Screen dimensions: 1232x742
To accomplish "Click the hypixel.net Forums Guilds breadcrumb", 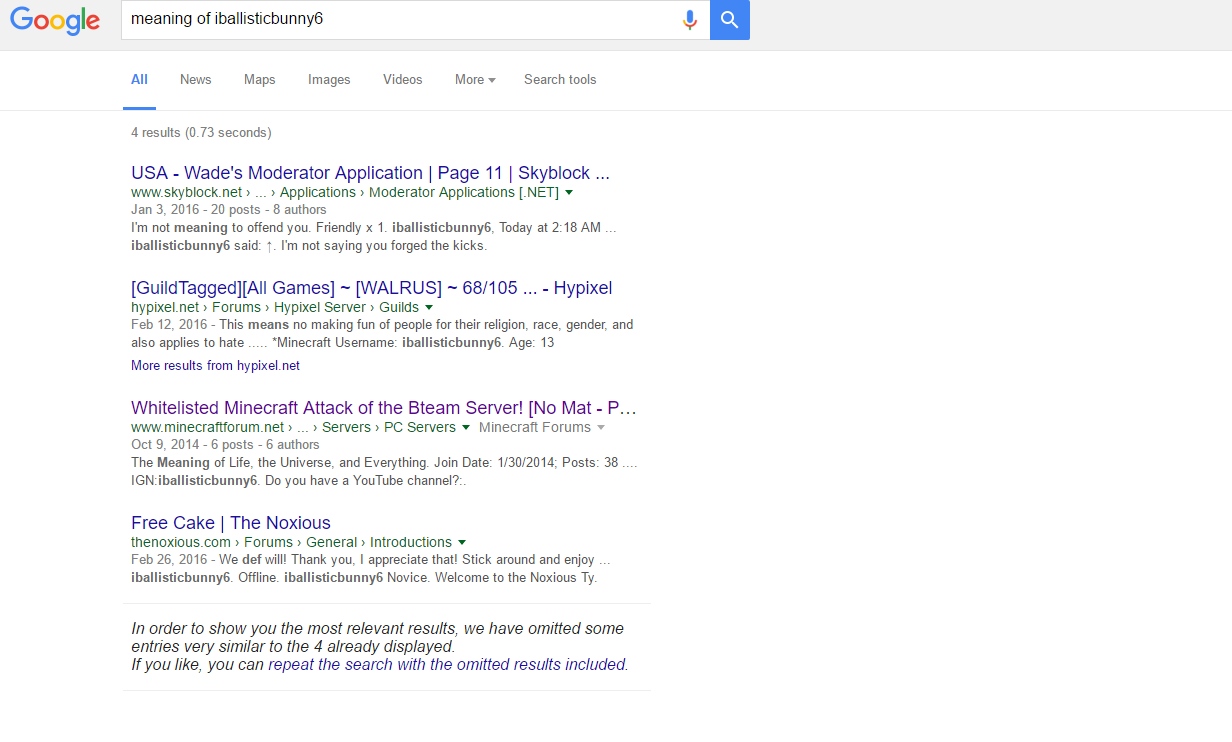I will click(275, 307).
